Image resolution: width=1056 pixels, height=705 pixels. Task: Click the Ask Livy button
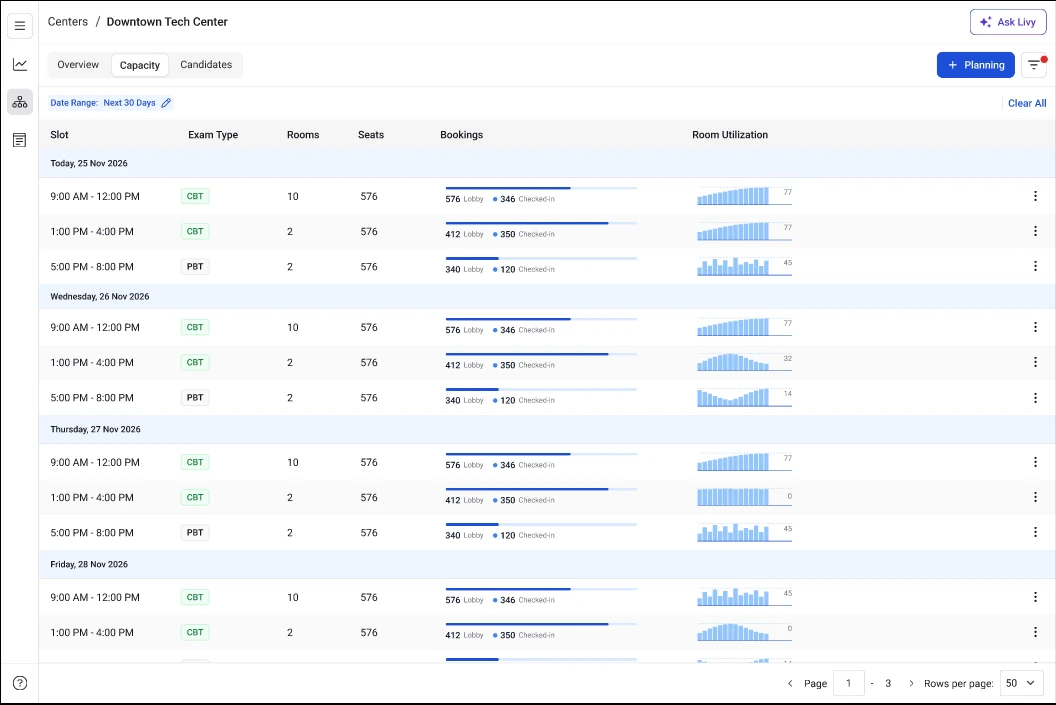point(1008,22)
